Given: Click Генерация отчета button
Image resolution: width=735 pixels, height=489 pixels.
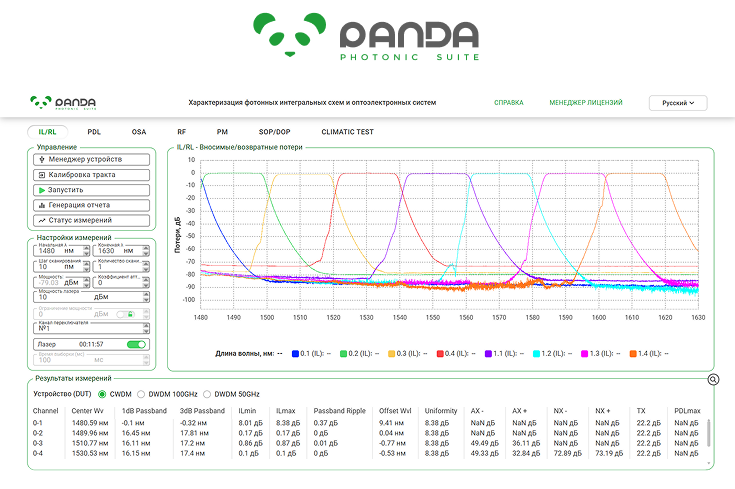Looking at the screenshot, I should click(x=91, y=205).
